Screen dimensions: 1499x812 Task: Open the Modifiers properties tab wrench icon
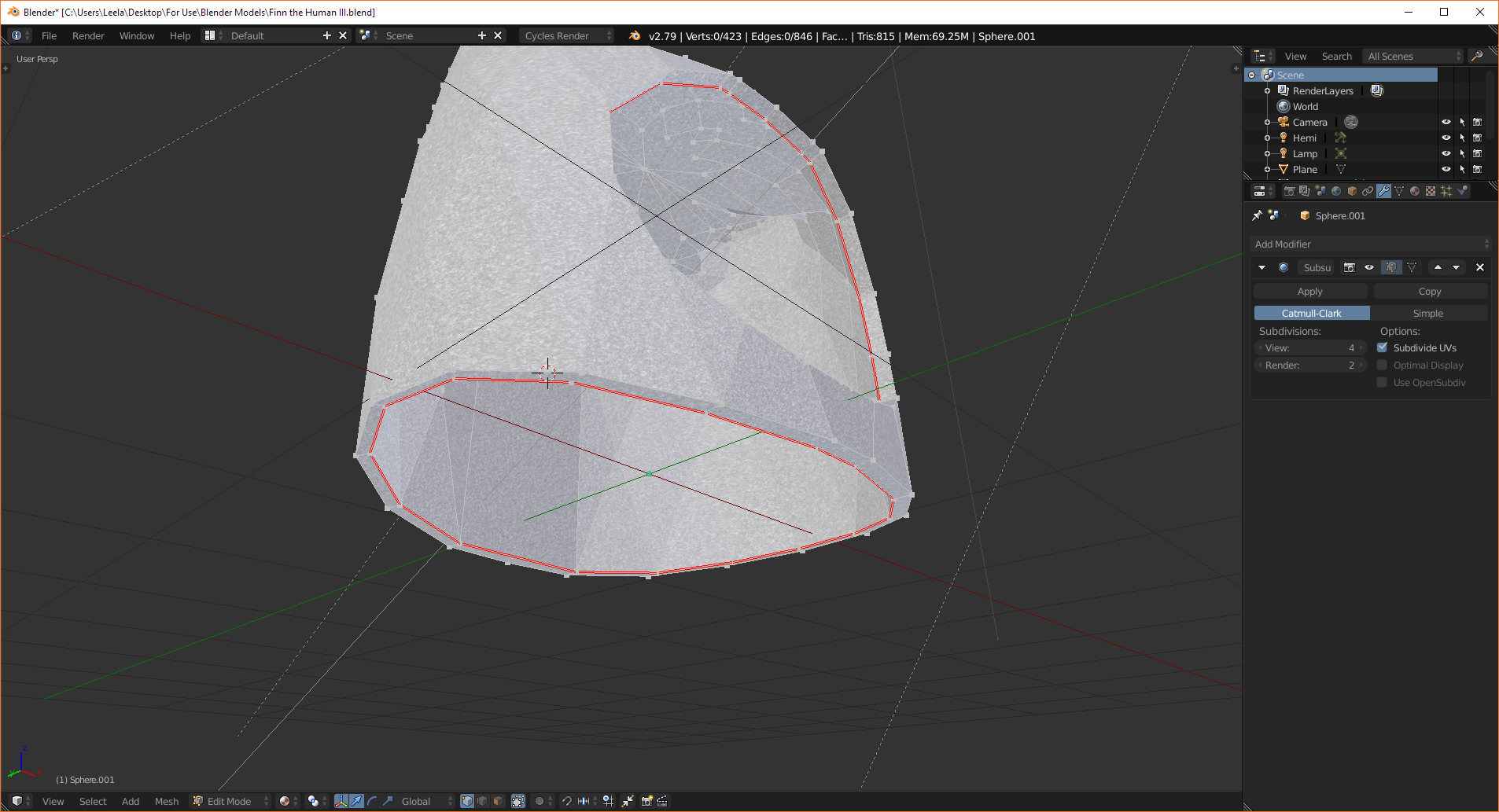click(1383, 191)
